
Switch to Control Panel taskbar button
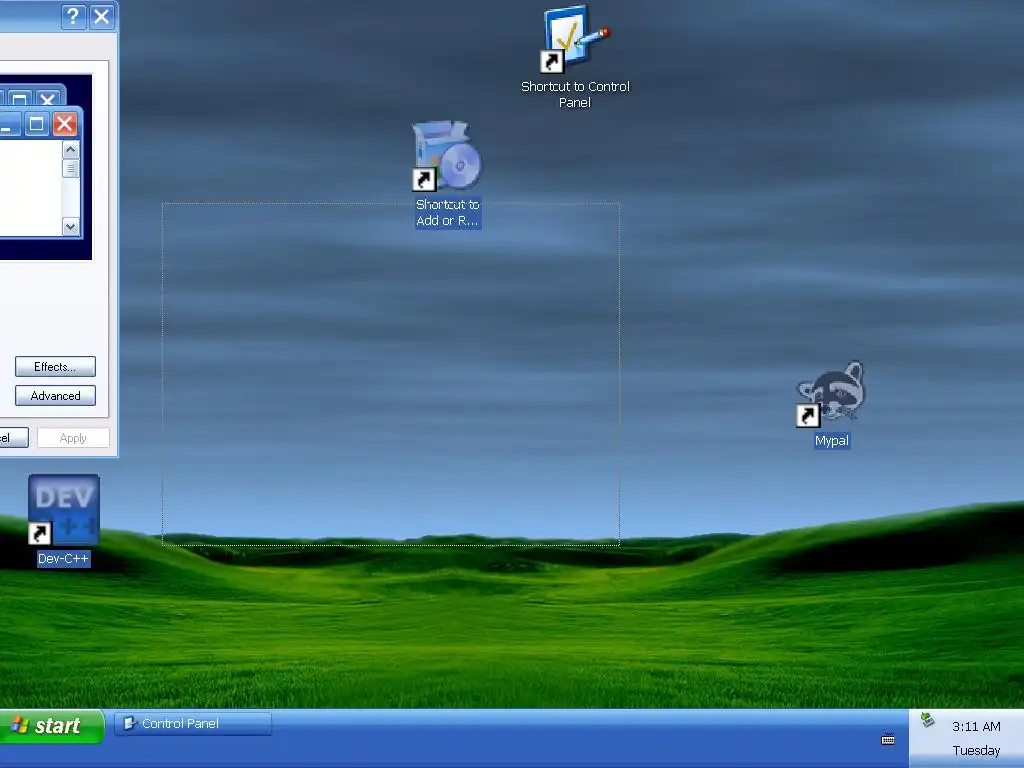tap(193, 724)
